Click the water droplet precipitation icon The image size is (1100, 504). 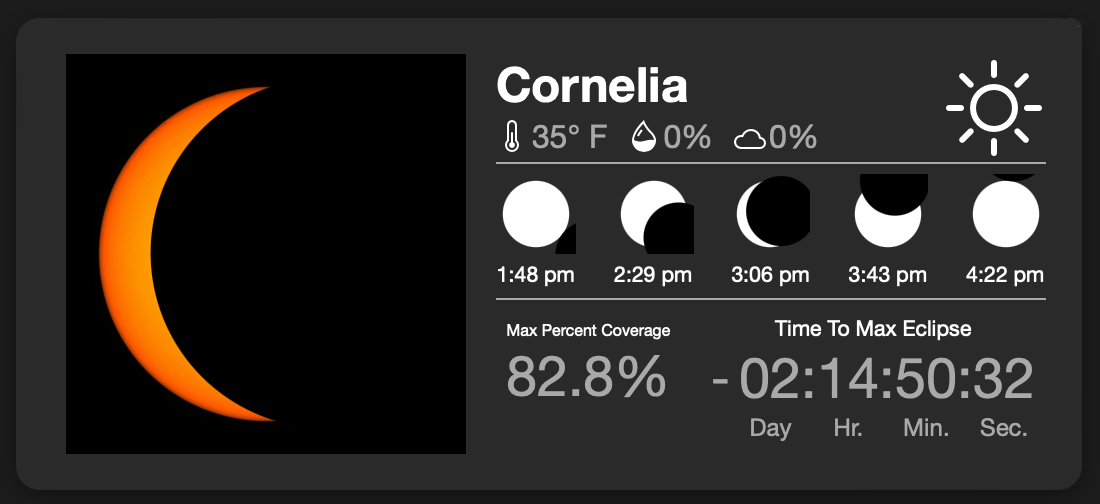pos(644,136)
